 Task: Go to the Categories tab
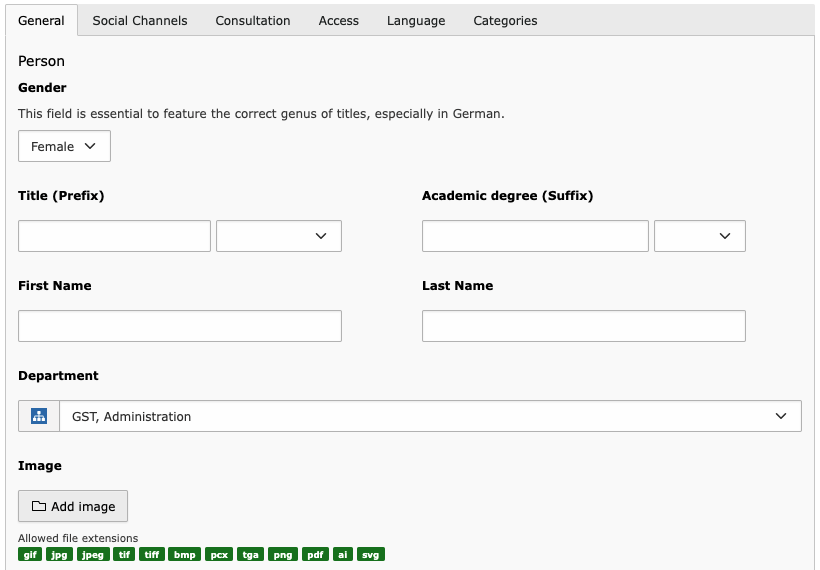505,20
